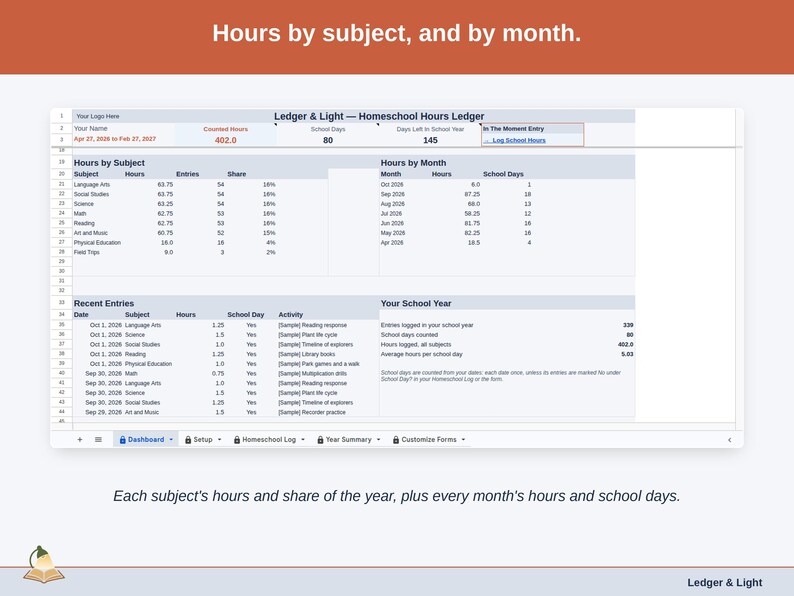The height and width of the screenshot is (596, 794).
Task: Select the Hours by Subject heading
Action: coord(109,163)
